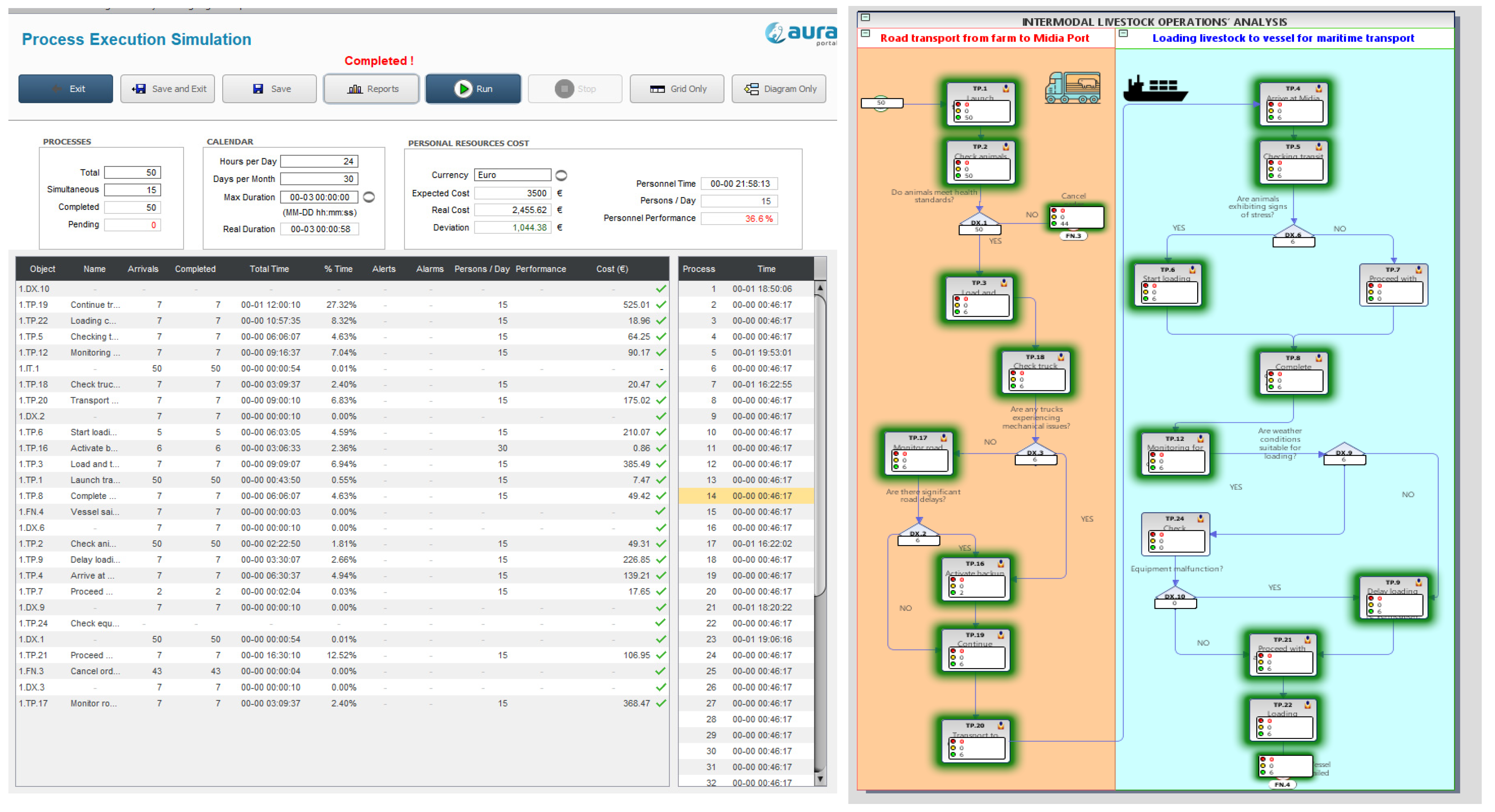Click the user icon on TP.1 task
Image resolution: width=1495 pixels, height=812 pixels.
pos(1006,89)
